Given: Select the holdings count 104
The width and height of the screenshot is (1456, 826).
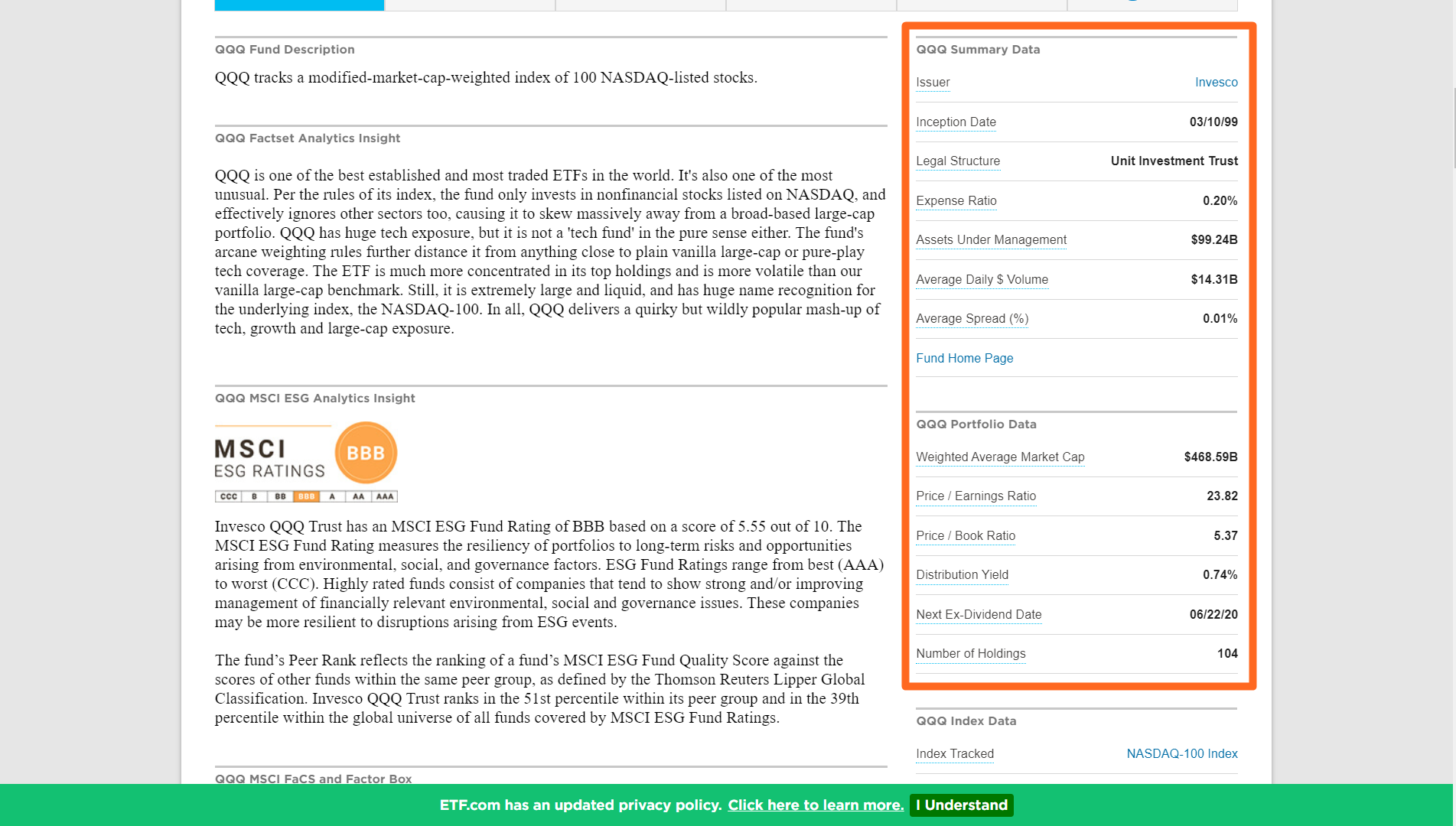Looking at the screenshot, I should point(1227,653).
